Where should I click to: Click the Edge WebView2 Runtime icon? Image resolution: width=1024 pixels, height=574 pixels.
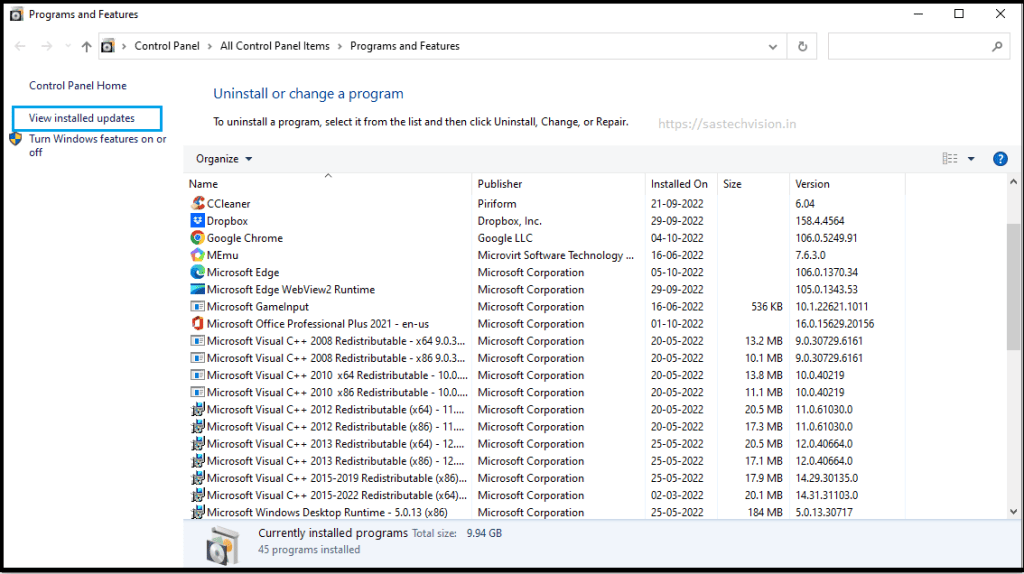pos(197,289)
